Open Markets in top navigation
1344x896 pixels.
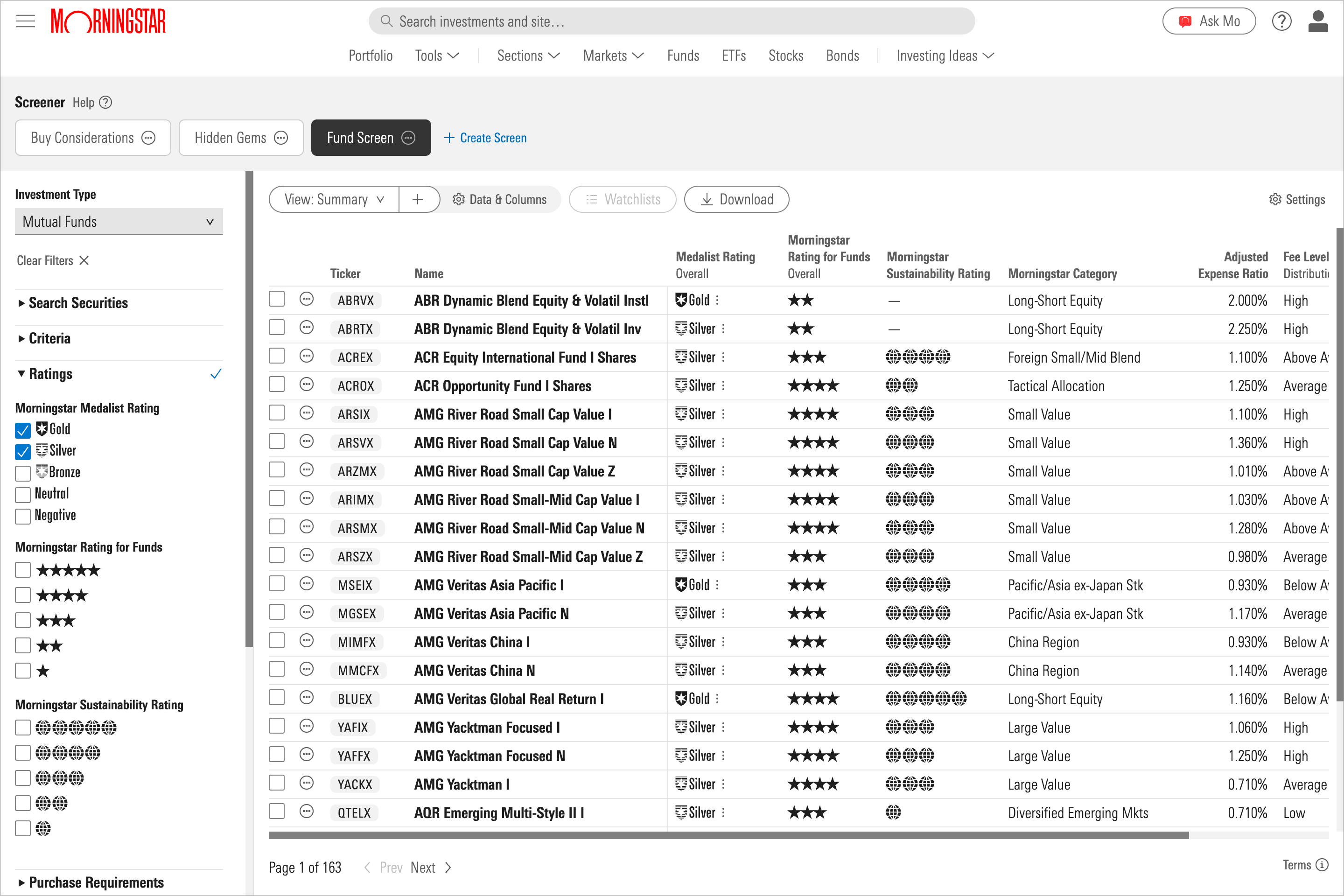(x=613, y=56)
